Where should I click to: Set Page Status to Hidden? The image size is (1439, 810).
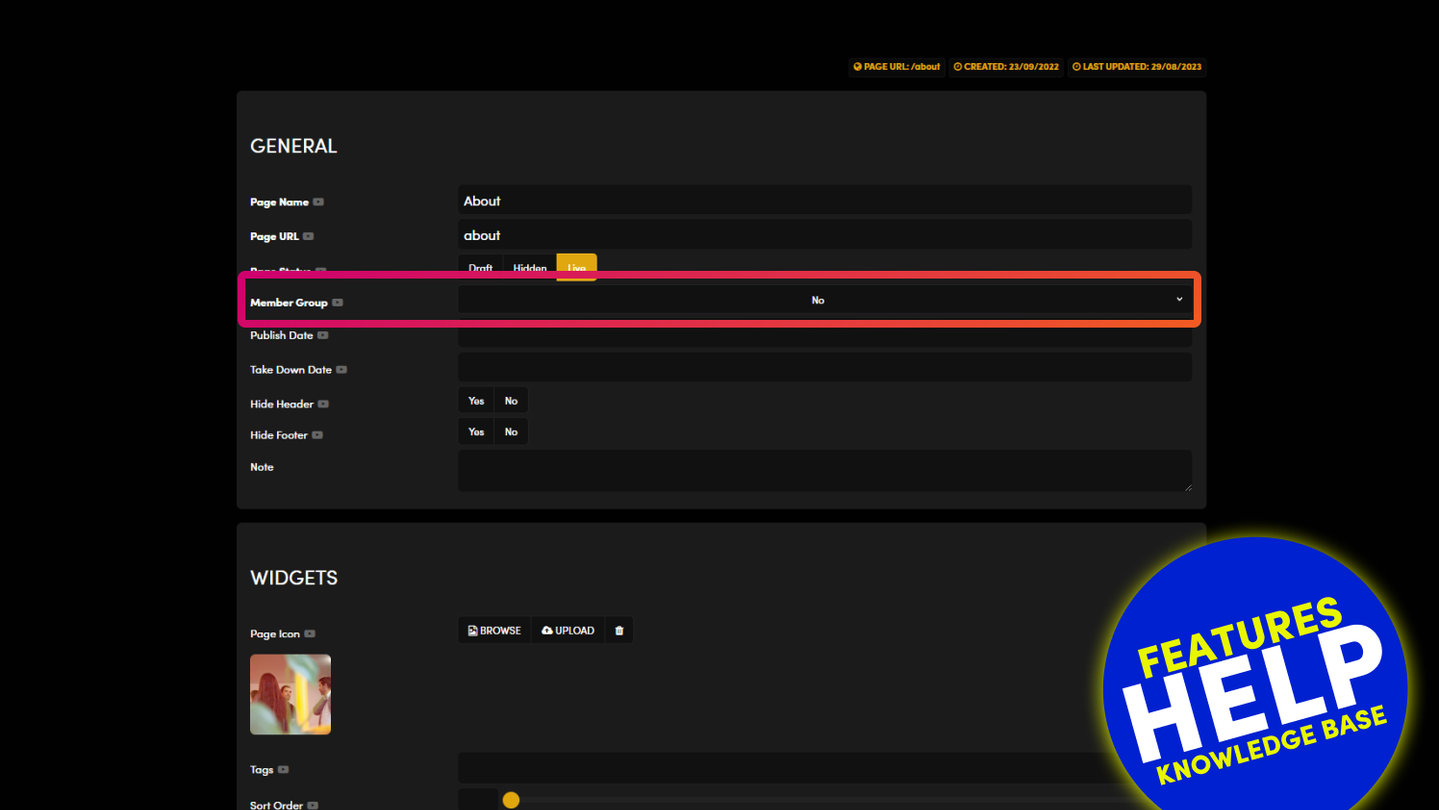pos(530,267)
